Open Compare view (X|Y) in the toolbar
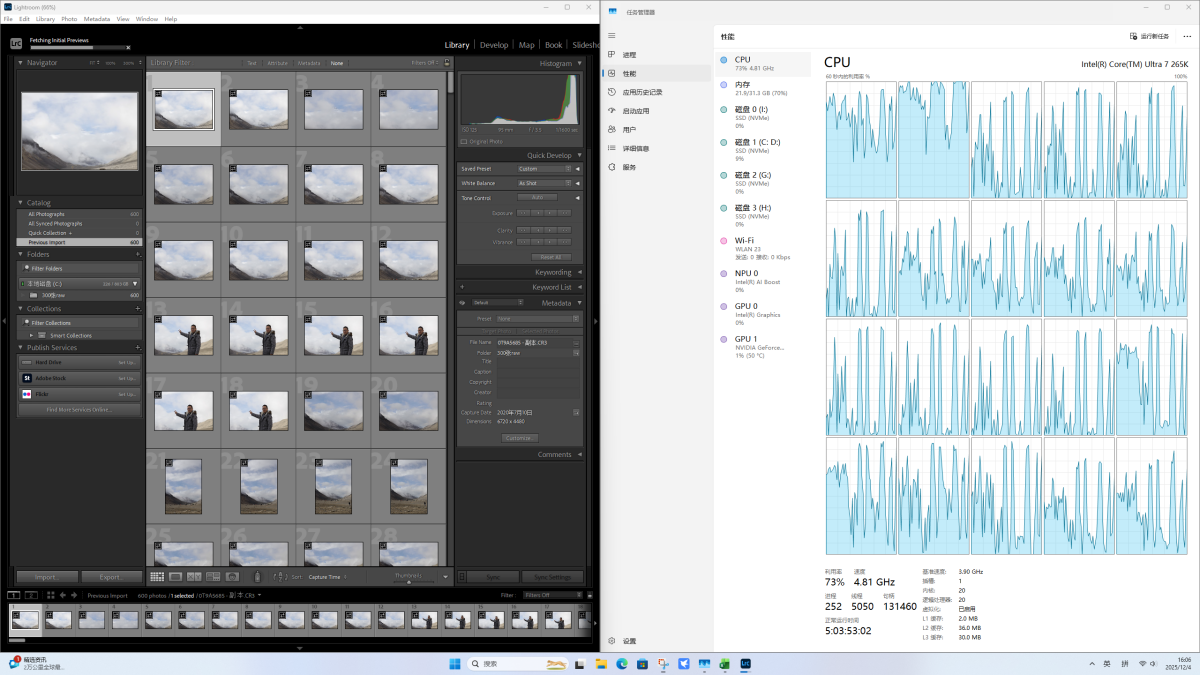The height and width of the screenshot is (675, 1200). pyautogui.click(x=194, y=577)
